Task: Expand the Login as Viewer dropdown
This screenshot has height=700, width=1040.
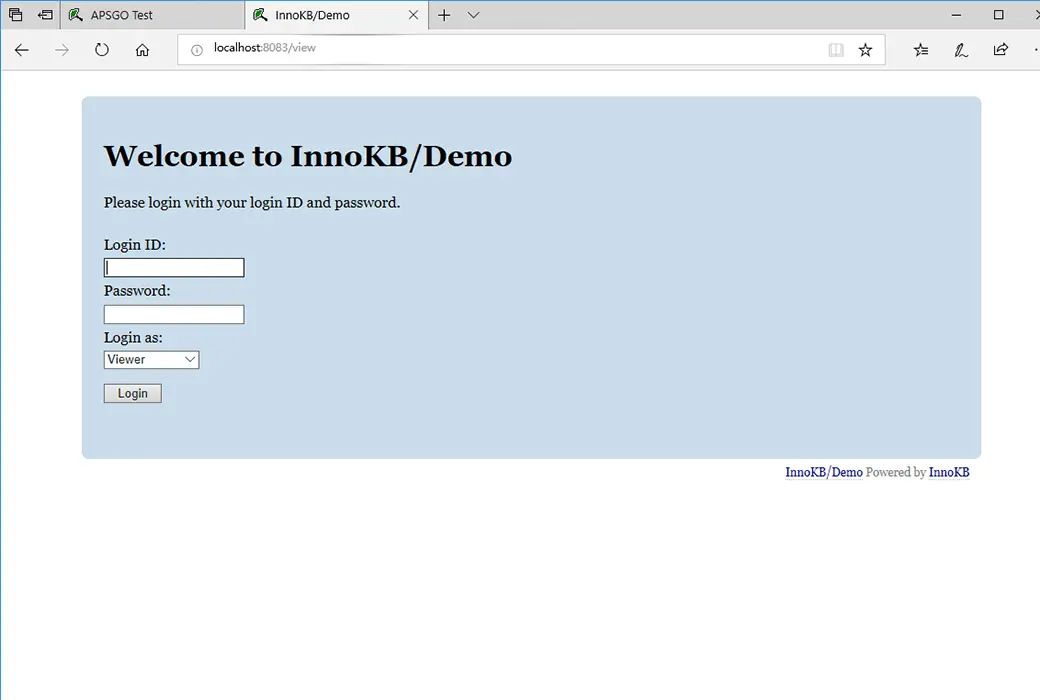Action: [151, 360]
